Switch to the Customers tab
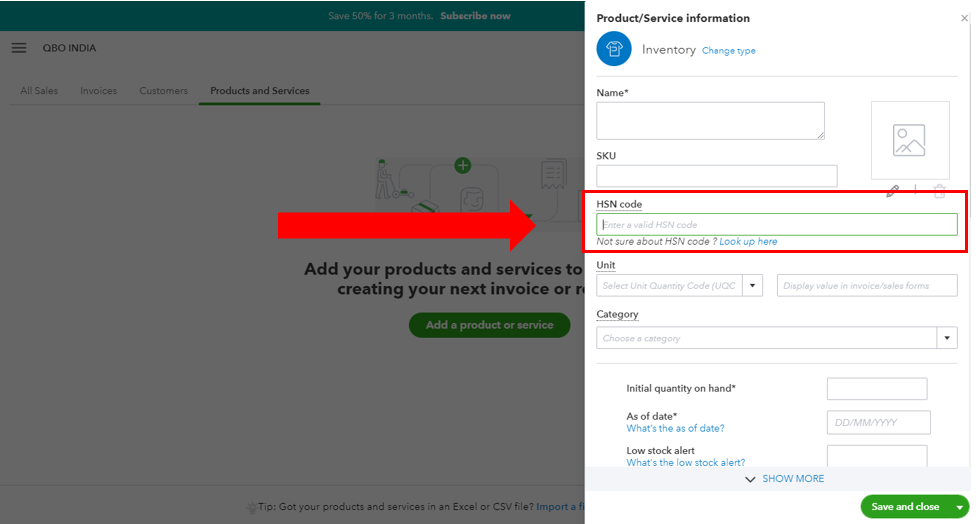Screen dimensions: 976x524 pyautogui.click(x=164, y=91)
